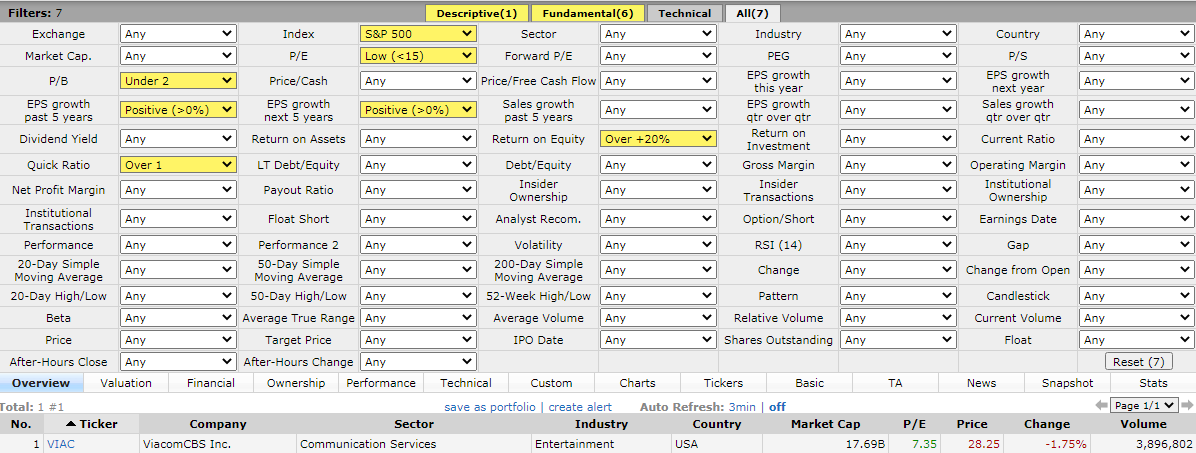Turn Auto Refresh off
Viewport: 1196px width, 453px height.
(x=777, y=406)
